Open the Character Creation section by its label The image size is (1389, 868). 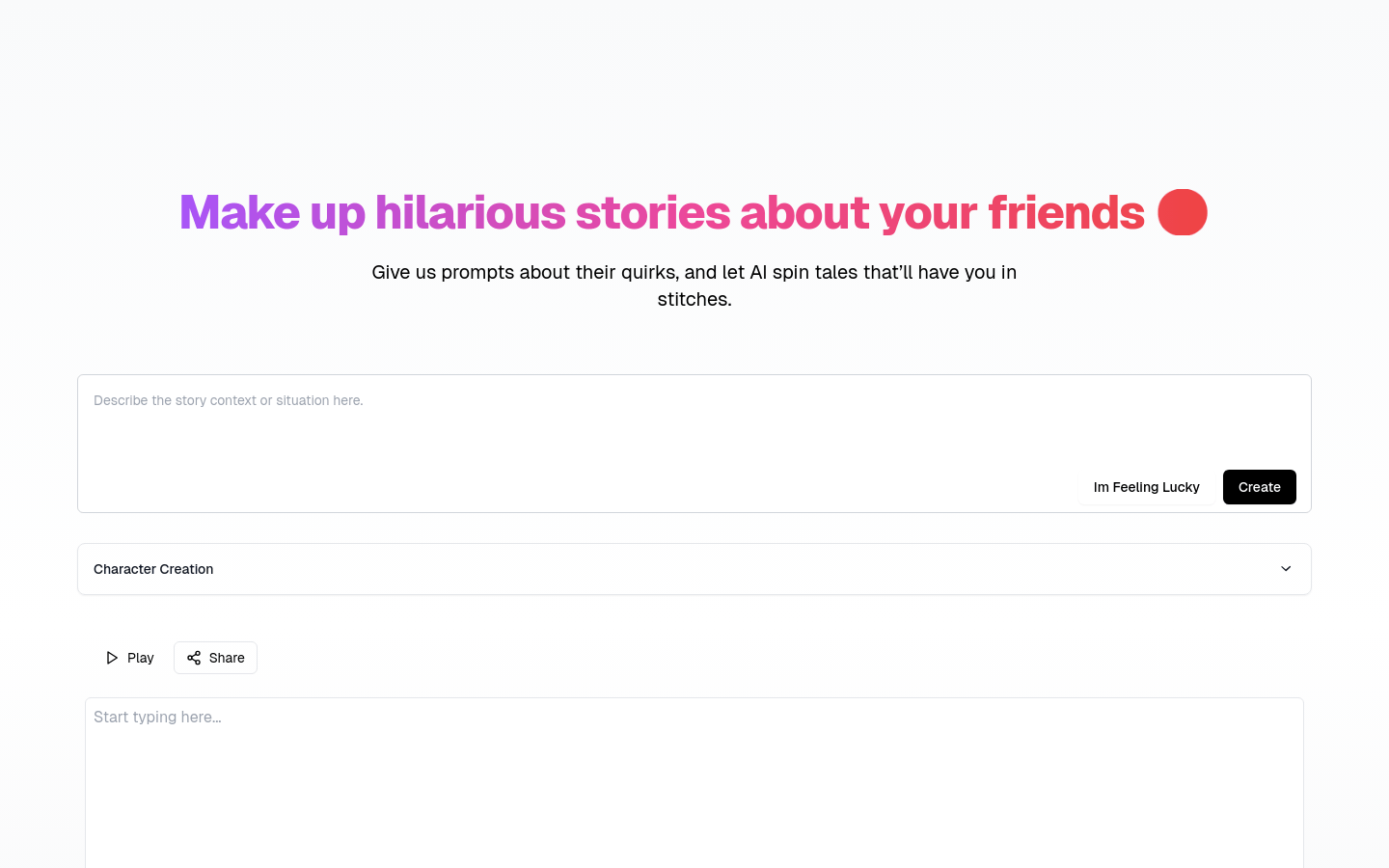153,569
